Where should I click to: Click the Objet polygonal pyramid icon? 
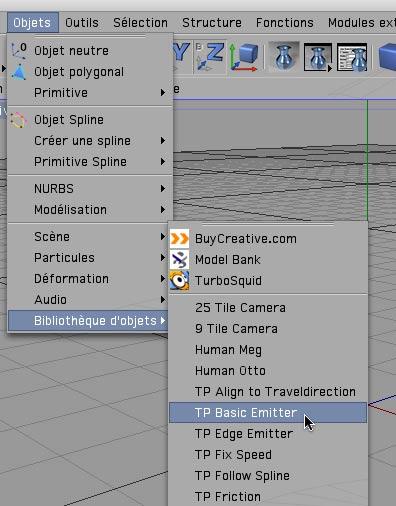click(19, 72)
